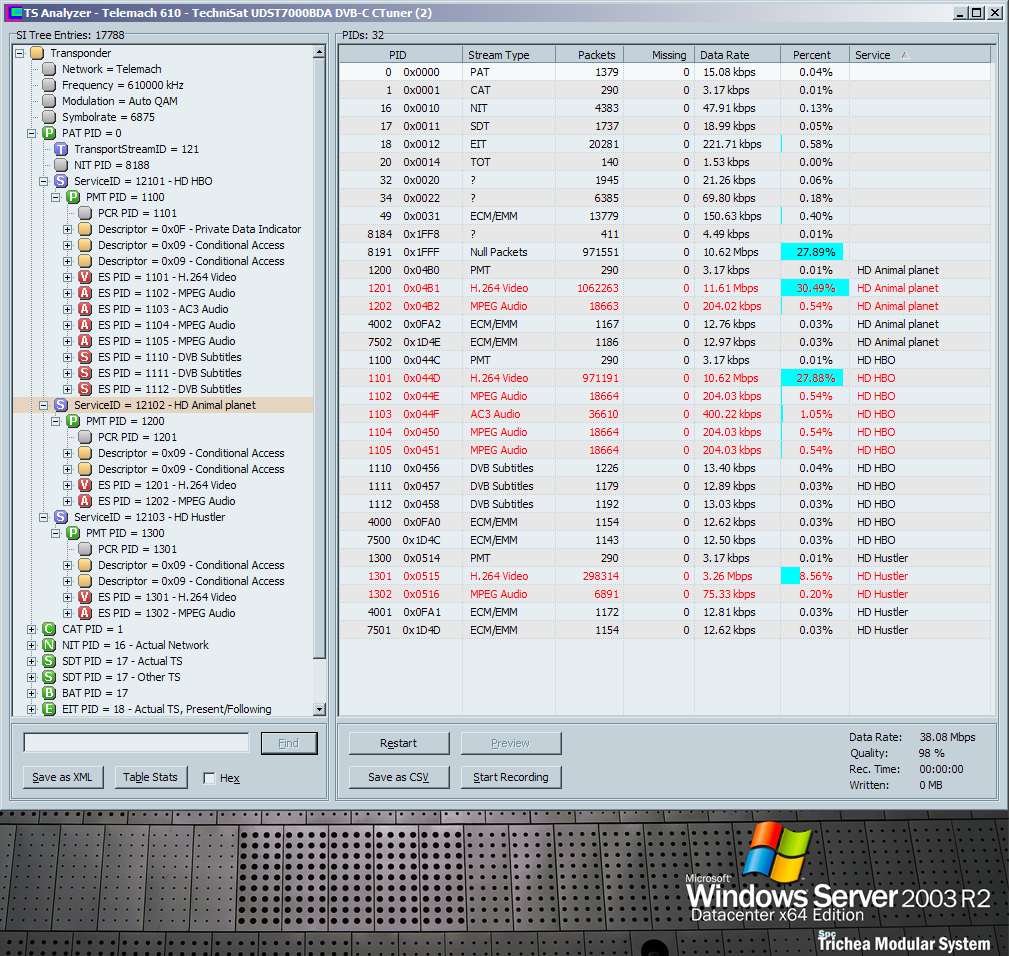Sort table by Percent column header

(x=815, y=55)
